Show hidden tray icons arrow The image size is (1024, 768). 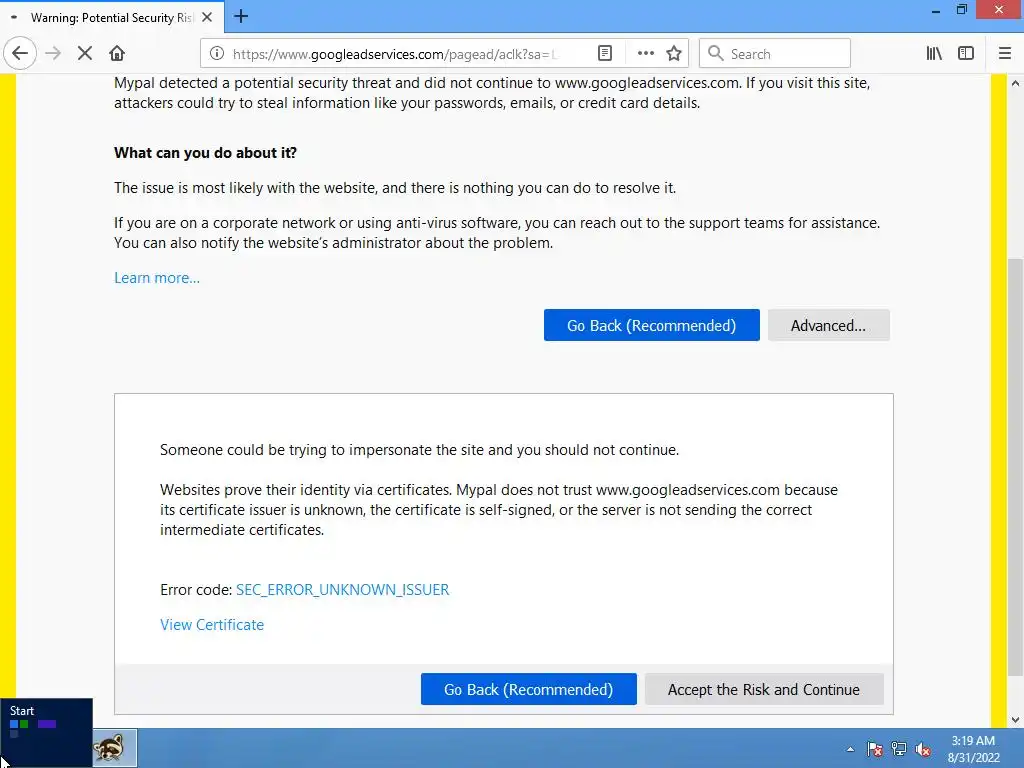[850, 750]
